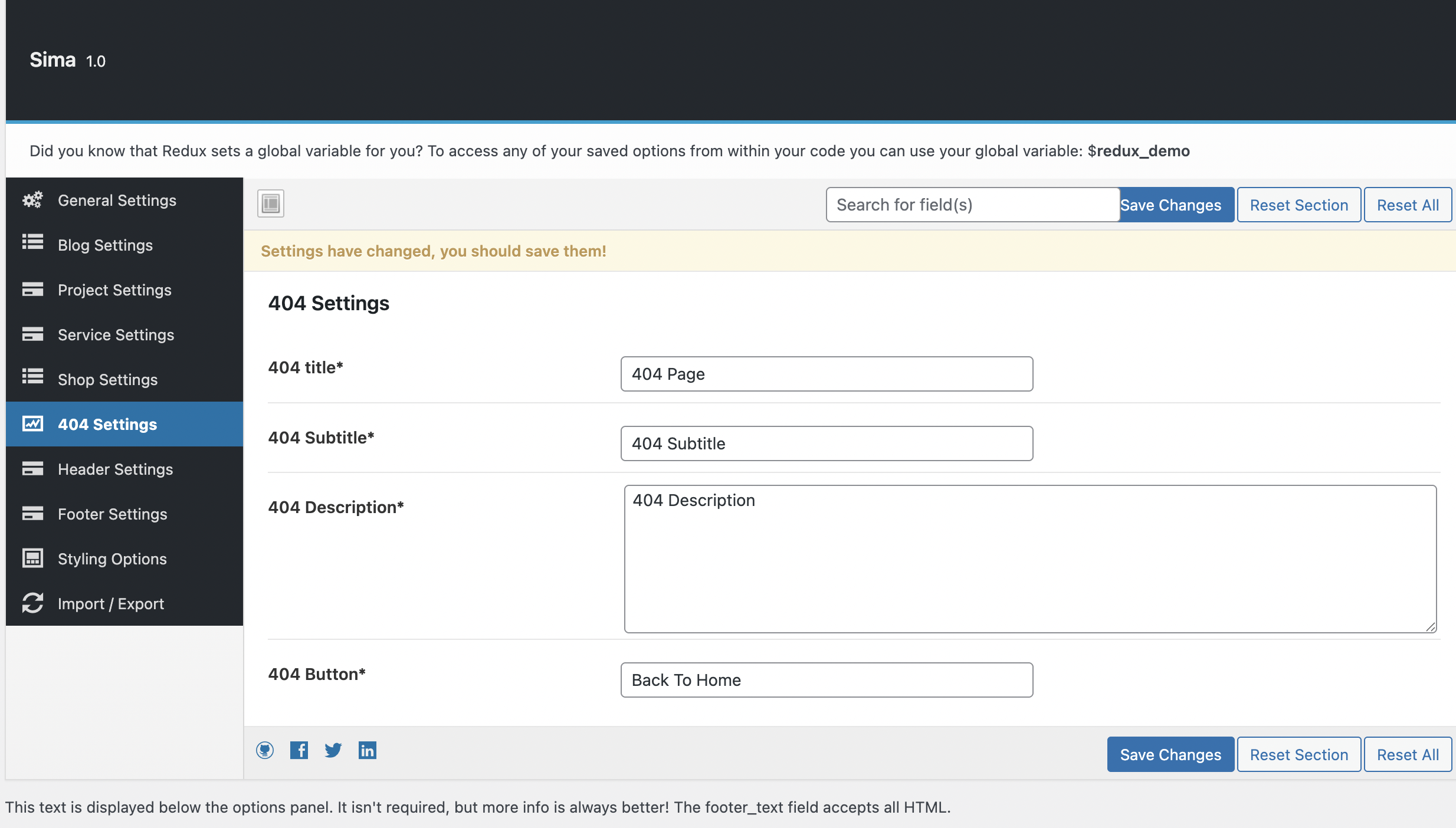Click the '404 Subtitle*' field label
Image resolution: width=1456 pixels, height=828 pixels.
click(322, 438)
